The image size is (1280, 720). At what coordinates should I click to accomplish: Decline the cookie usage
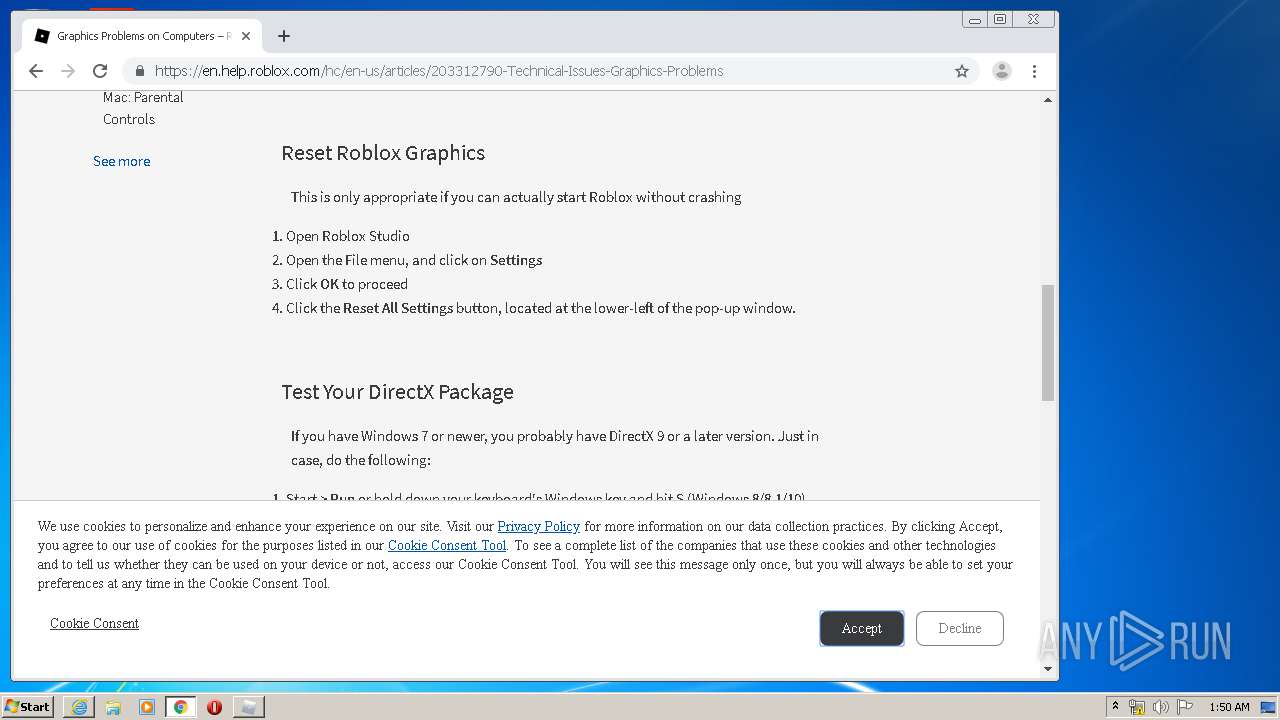(x=960, y=628)
